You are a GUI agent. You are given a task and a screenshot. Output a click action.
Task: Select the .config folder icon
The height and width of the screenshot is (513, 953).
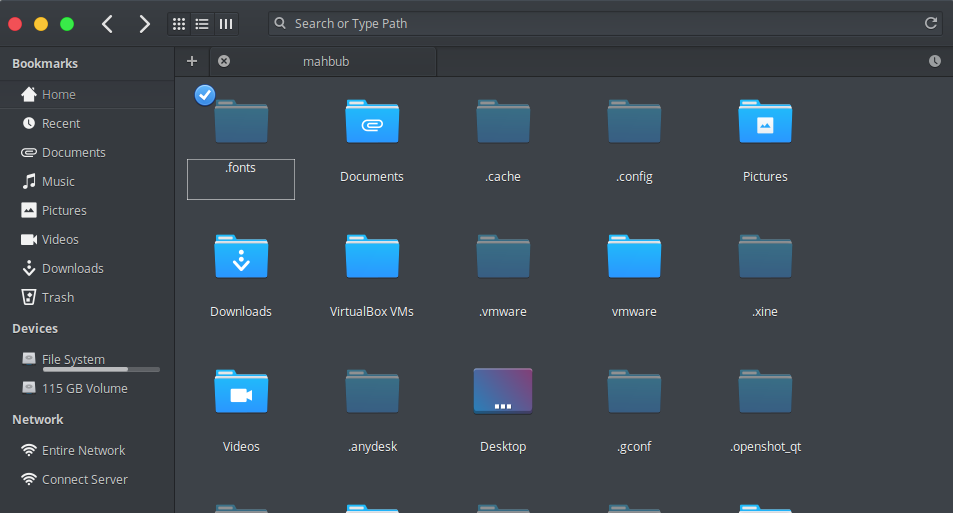click(x=634, y=122)
